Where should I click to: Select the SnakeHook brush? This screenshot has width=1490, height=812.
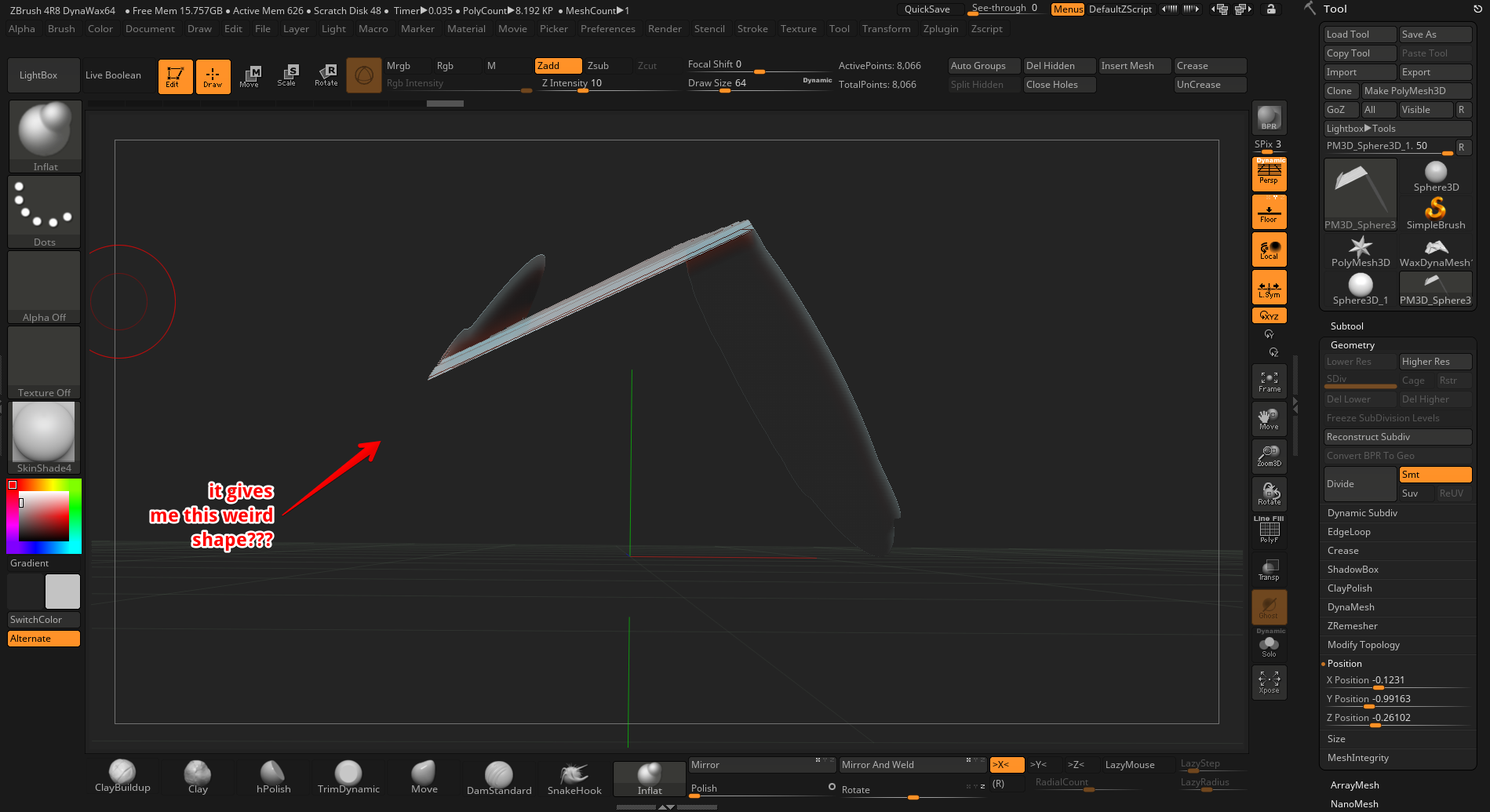click(x=574, y=778)
